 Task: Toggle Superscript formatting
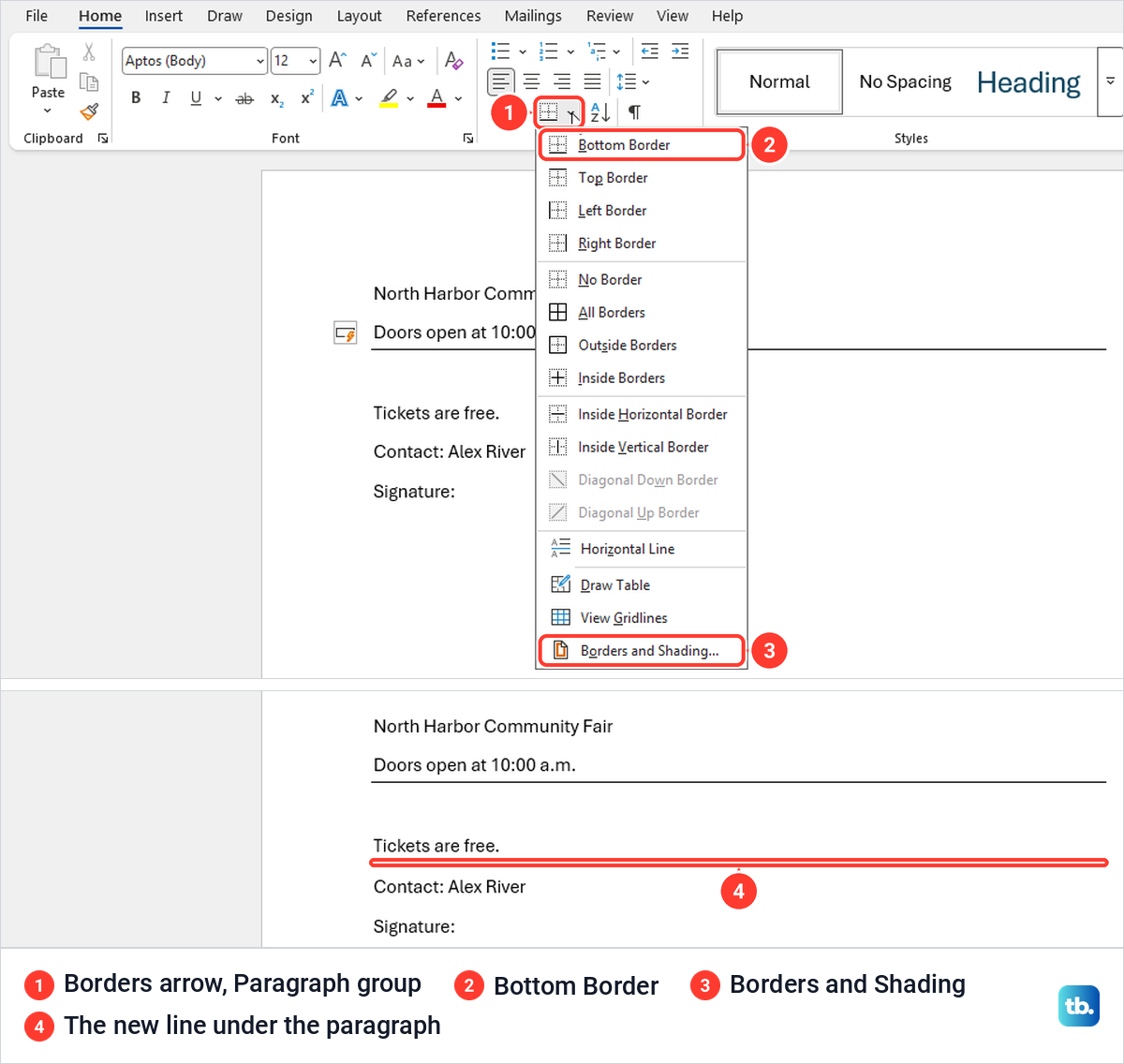click(x=306, y=97)
